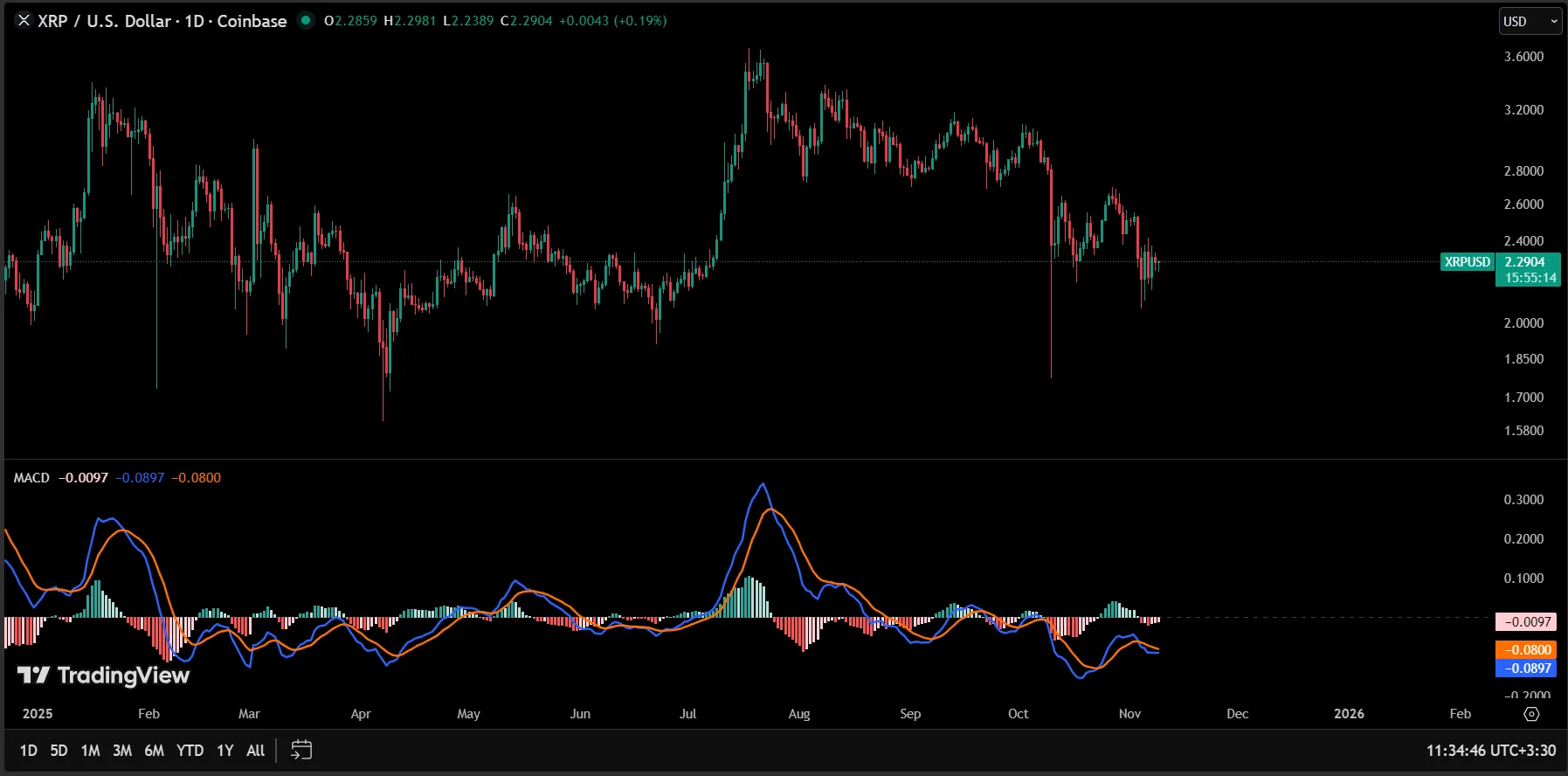The width and height of the screenshot is (1568, 776).
Task: Set chart range to 1Y
Action: click(x=225, y=751)
